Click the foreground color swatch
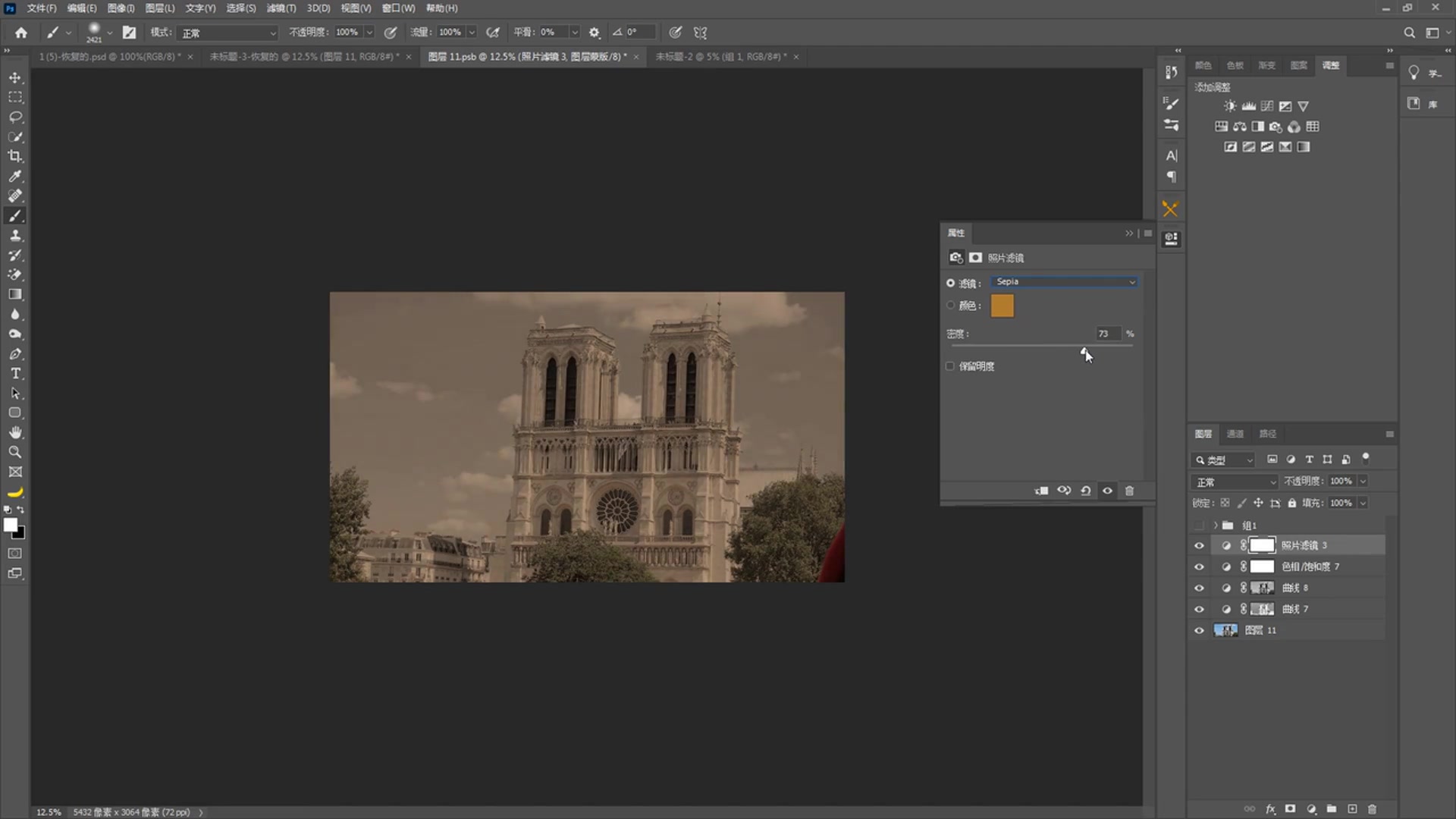 (x=11, y=525)
